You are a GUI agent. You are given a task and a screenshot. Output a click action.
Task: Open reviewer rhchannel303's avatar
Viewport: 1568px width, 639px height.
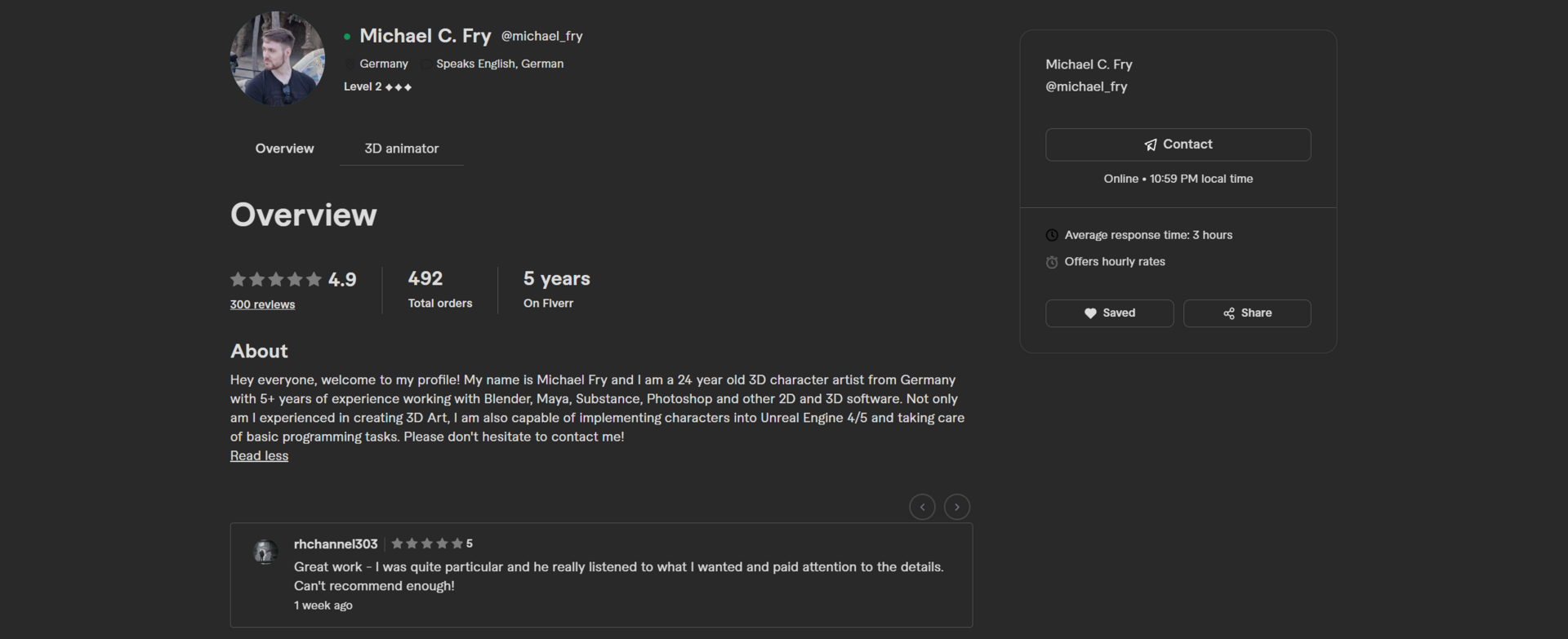(x=265, y=552)
